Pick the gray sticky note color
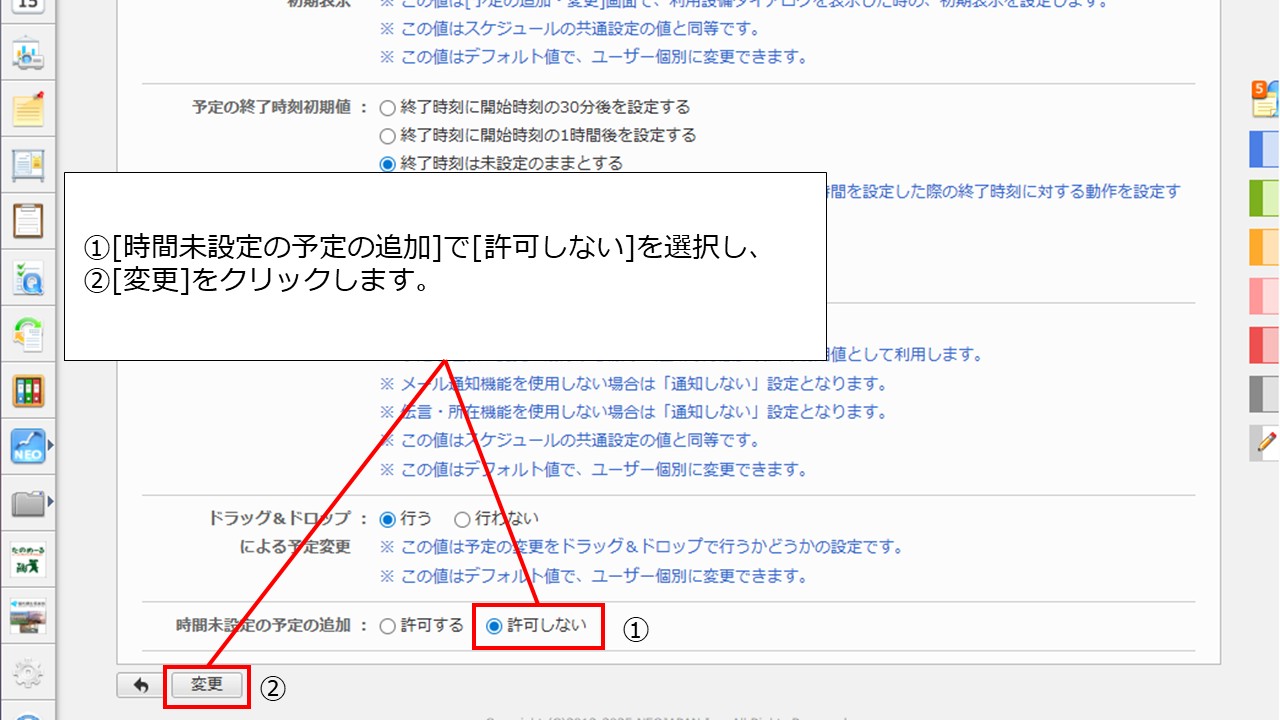 1264,394
